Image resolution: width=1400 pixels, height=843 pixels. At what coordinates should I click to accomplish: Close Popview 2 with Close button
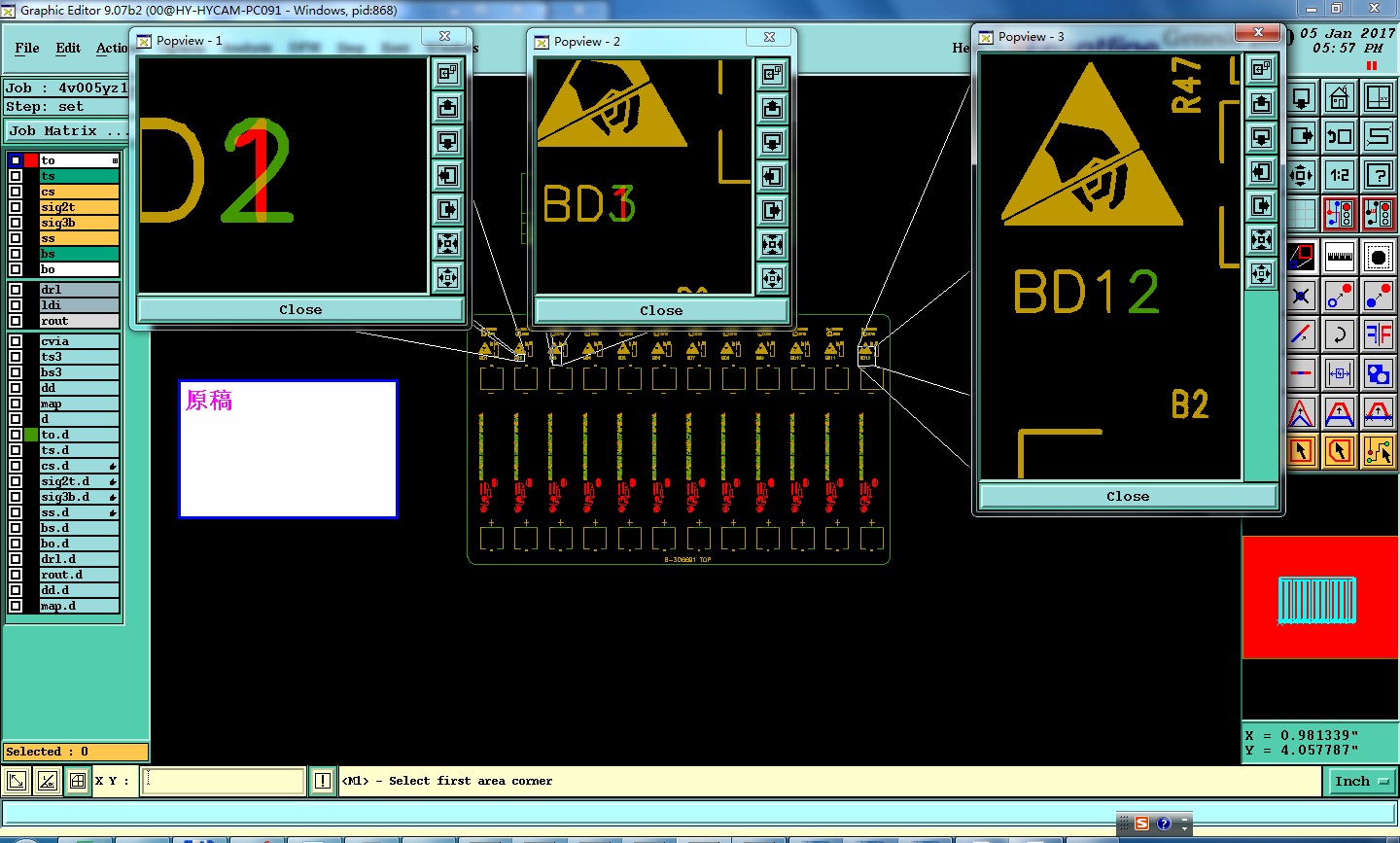click(x=661, y=310)
